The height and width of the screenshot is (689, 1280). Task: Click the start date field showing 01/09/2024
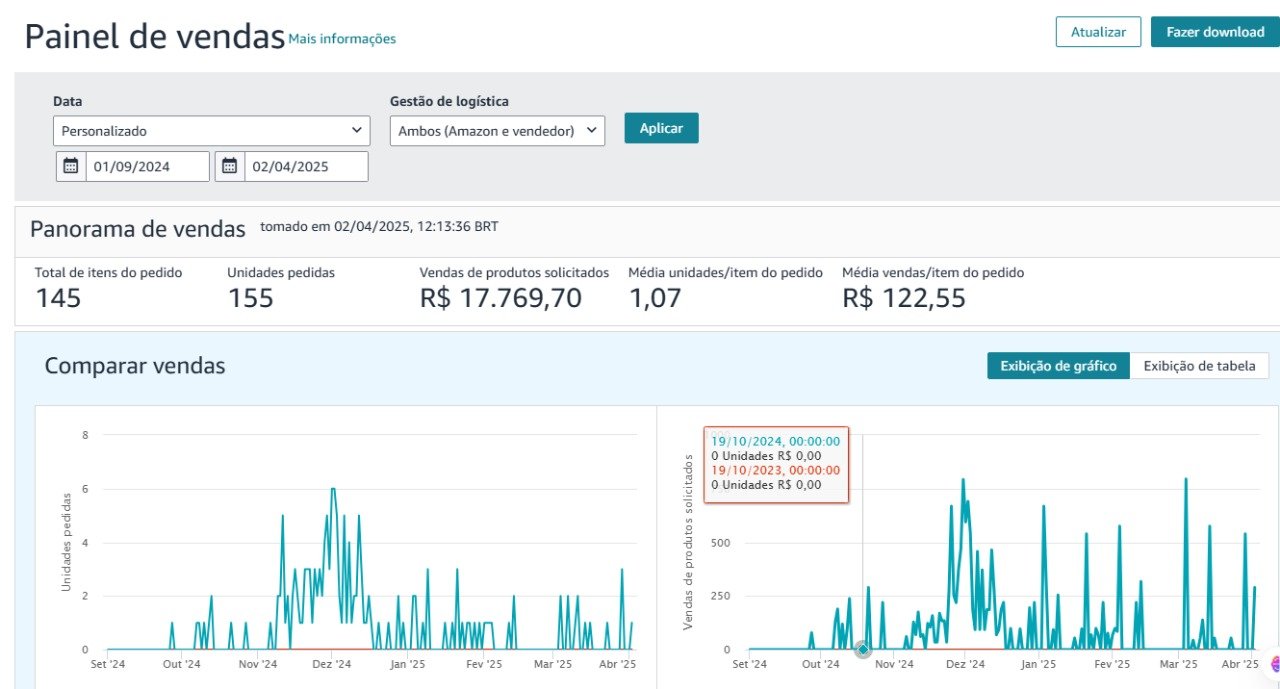(x=147, y=167)
